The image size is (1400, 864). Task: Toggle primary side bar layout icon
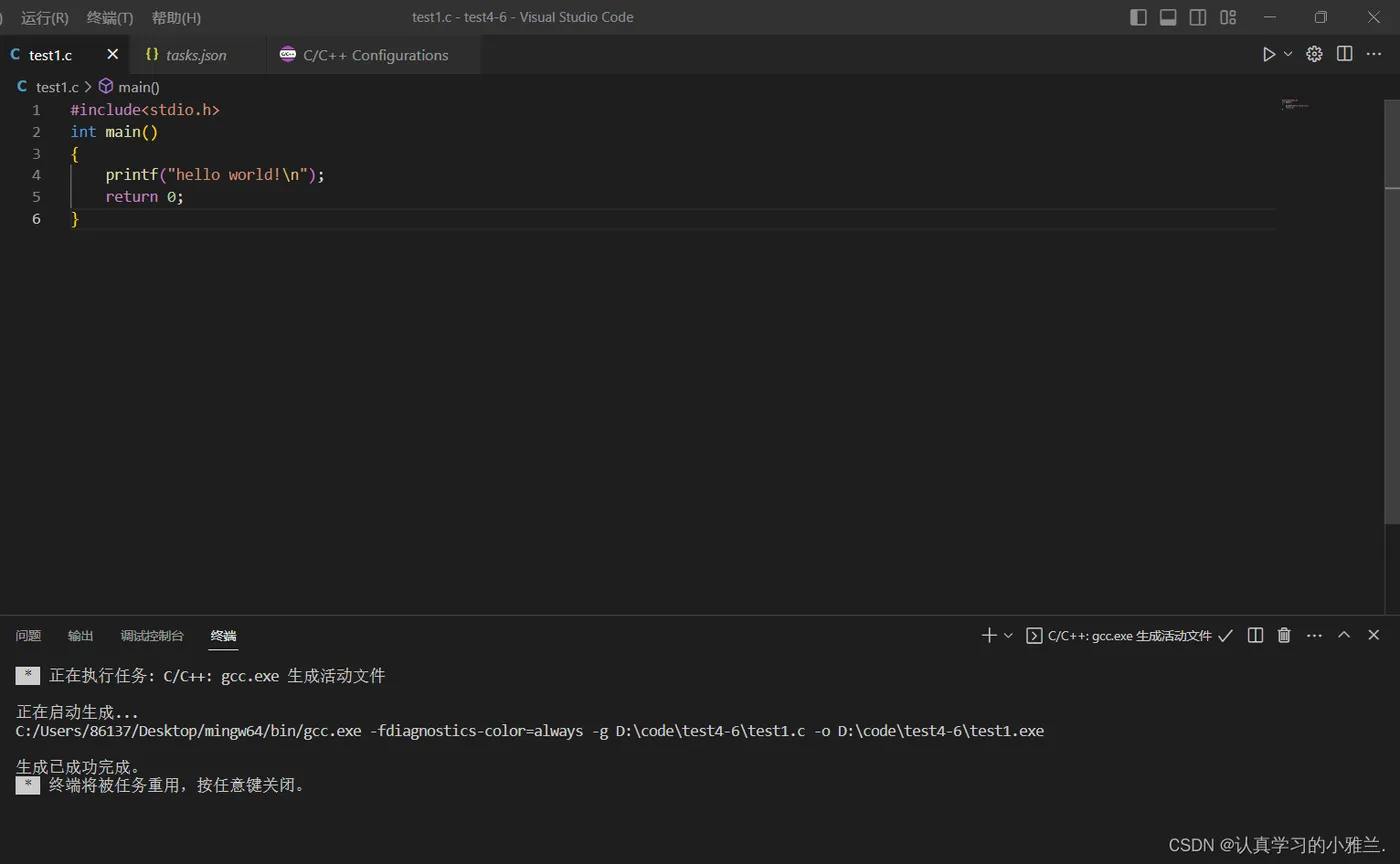click(1138, 17)
